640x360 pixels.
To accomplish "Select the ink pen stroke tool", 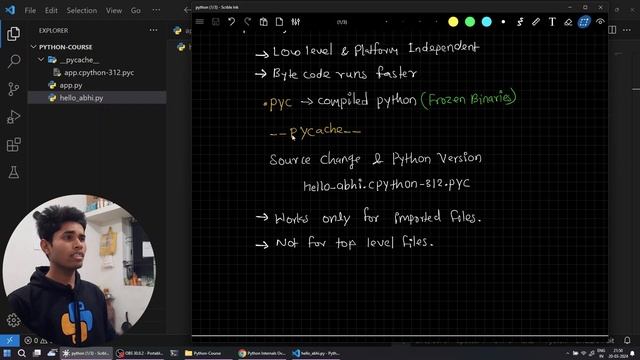I will coord(520,22).
